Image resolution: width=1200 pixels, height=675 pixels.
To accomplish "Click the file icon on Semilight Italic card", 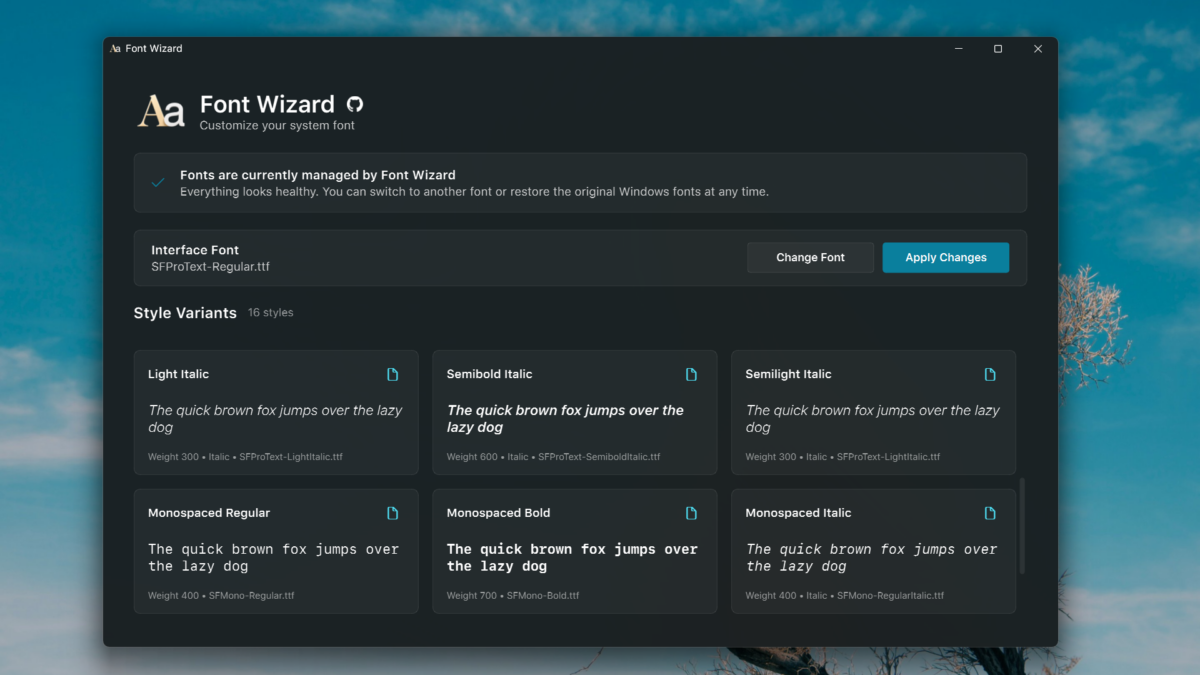I will [x=990, y=374].
